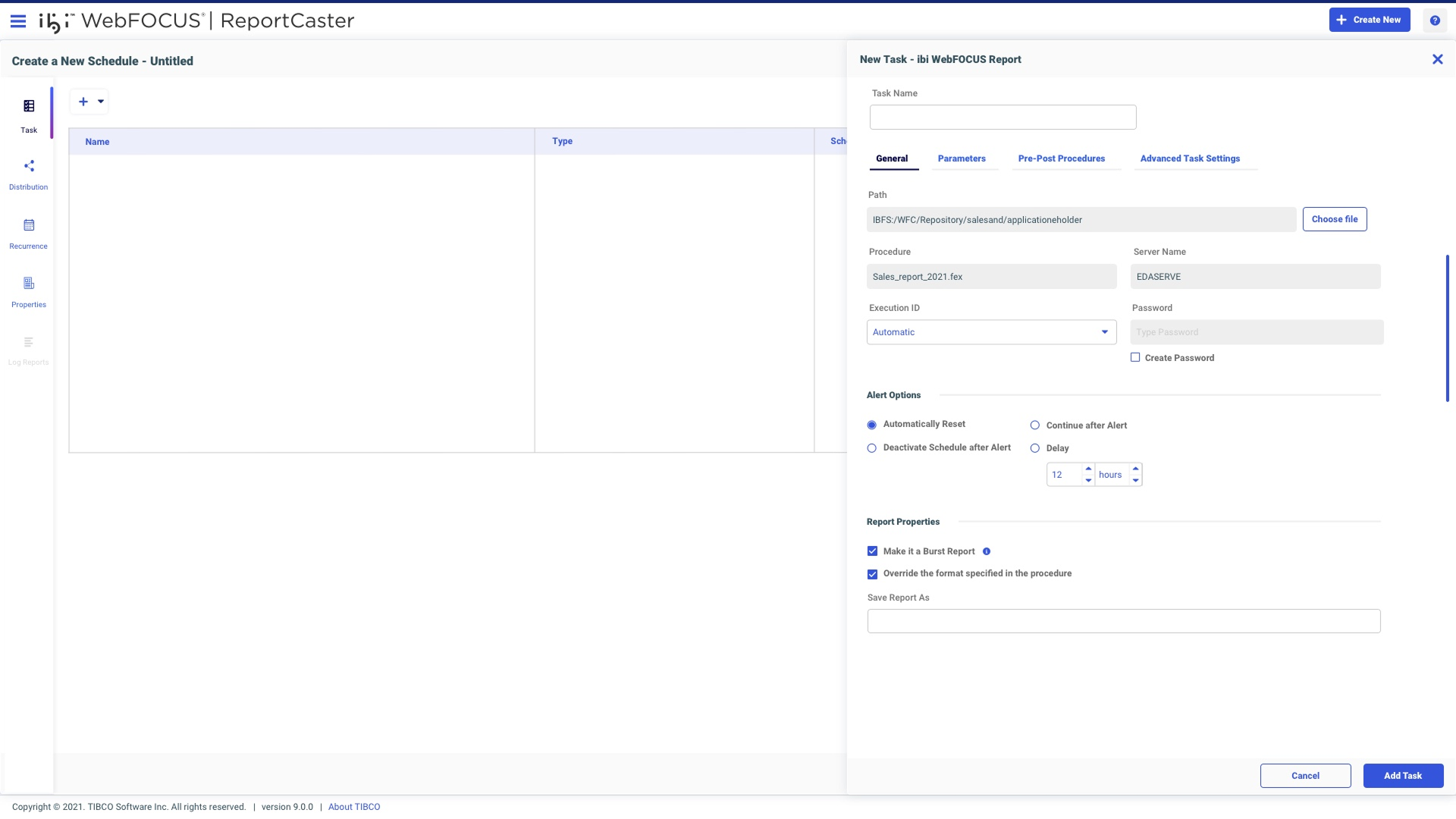Screen dimensions: 1456x819
Task: Switch to Advanced Task Settings tab
Action: 1190,158
